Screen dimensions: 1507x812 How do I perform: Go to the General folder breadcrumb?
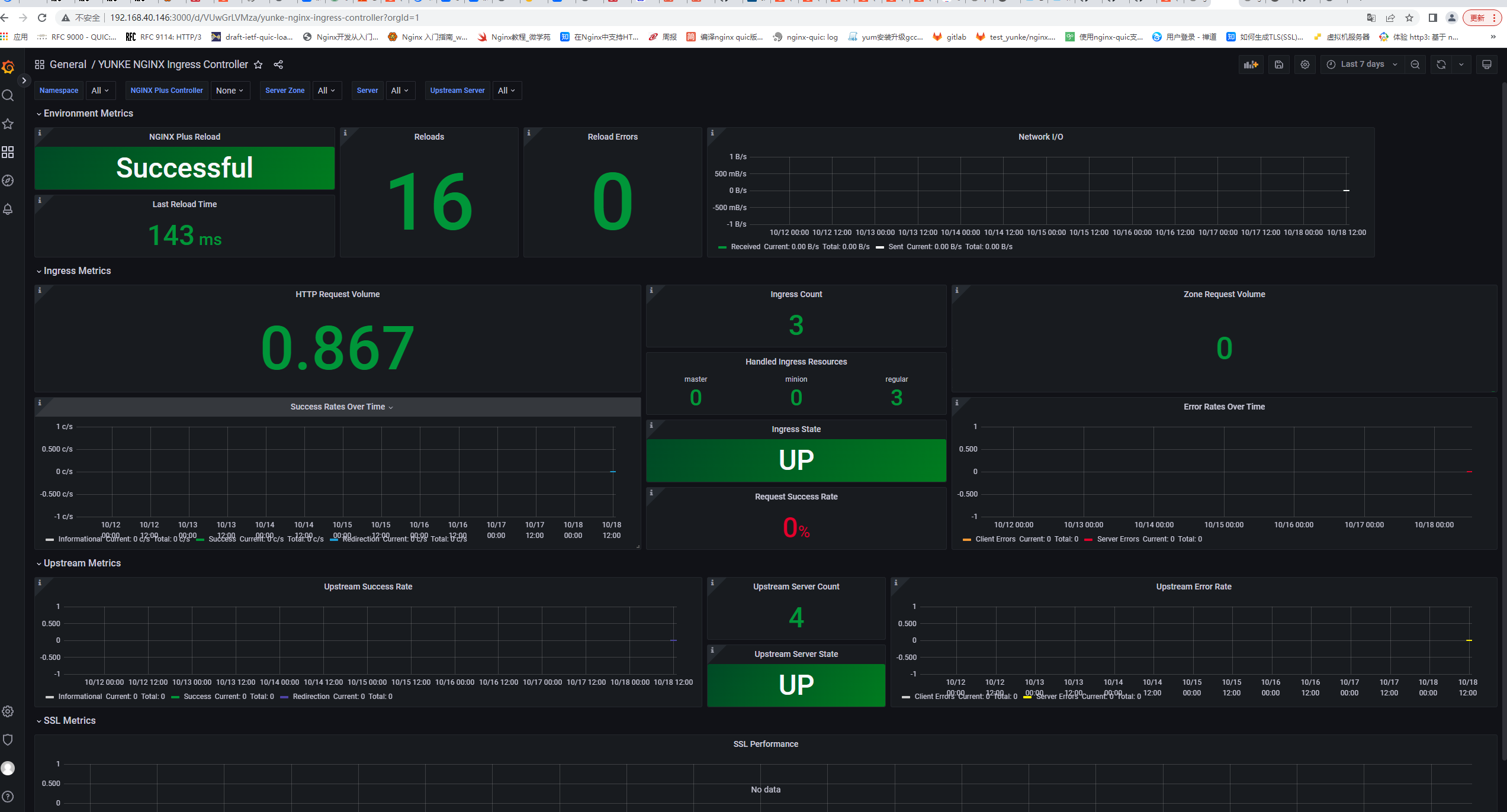coord(68,65)
